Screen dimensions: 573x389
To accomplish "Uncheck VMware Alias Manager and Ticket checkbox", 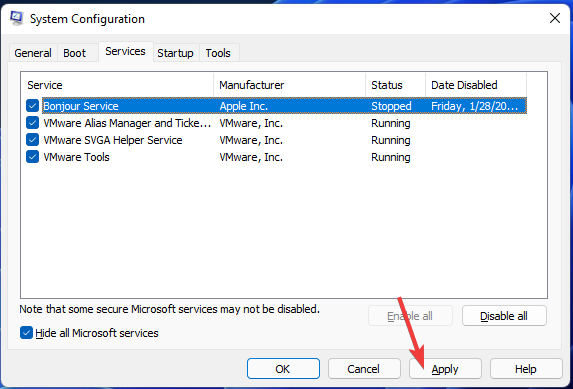I will tap(33, 123).
